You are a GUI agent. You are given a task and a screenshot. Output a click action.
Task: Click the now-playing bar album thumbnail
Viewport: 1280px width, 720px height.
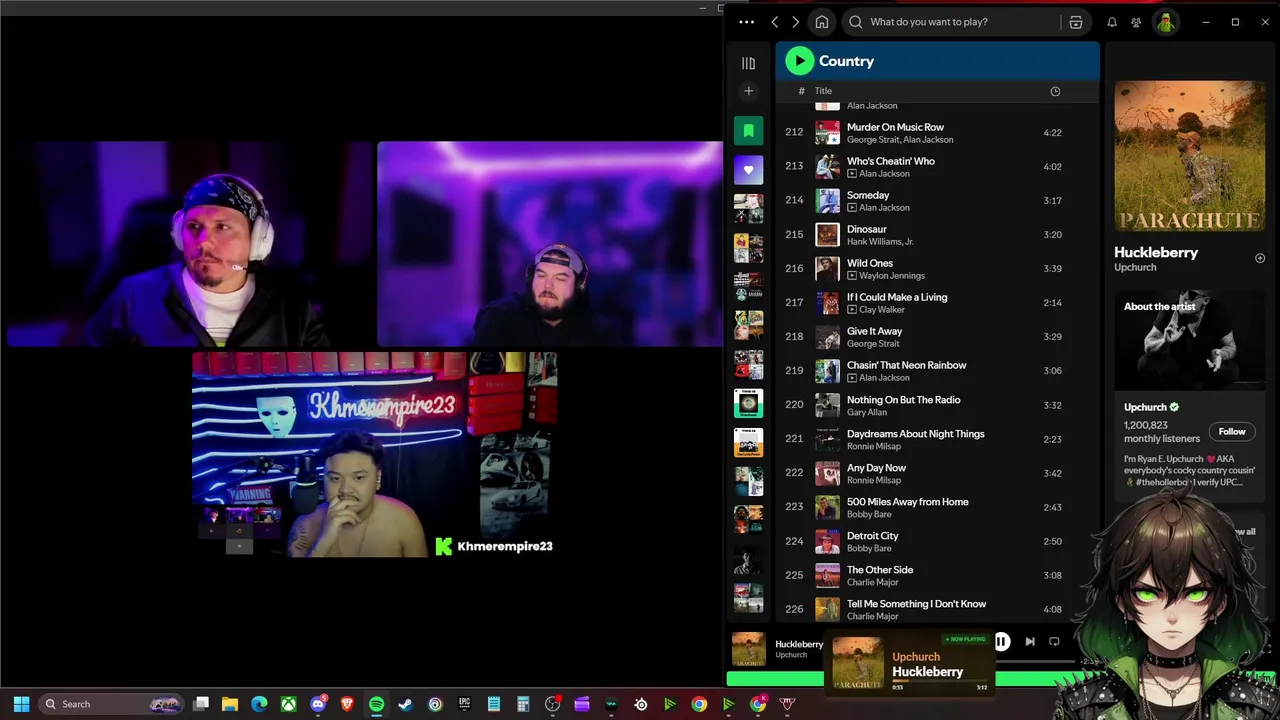(749, 649)
